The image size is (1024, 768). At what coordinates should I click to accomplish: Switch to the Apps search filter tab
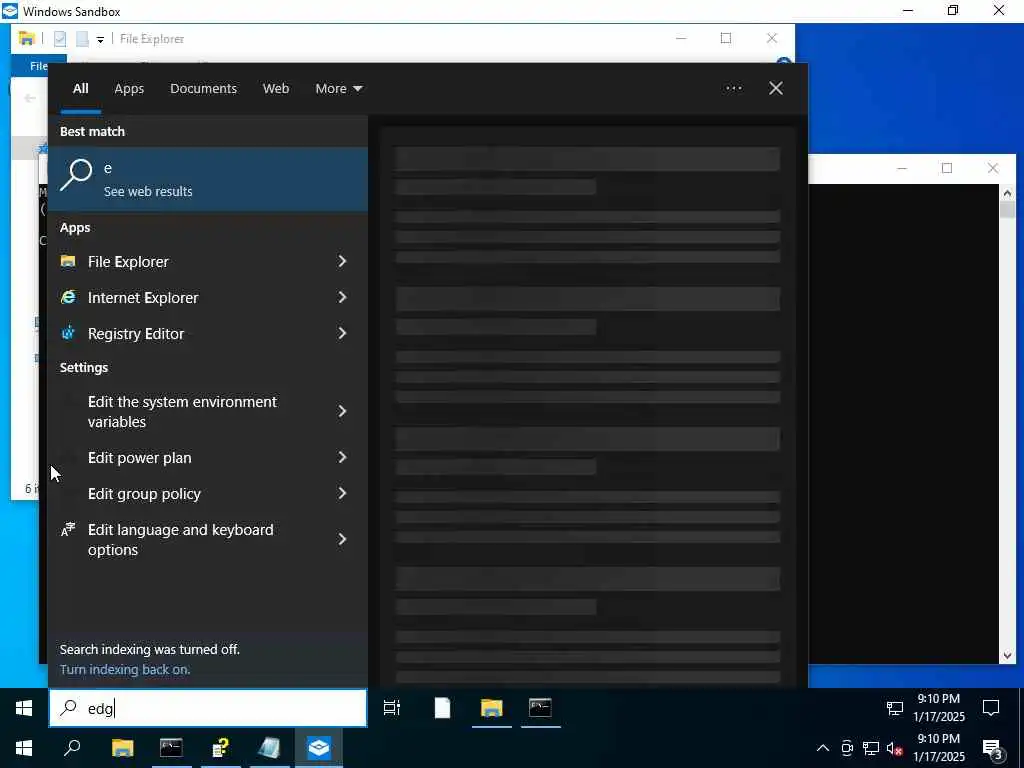pyautogui.click(x=129, y=88)
